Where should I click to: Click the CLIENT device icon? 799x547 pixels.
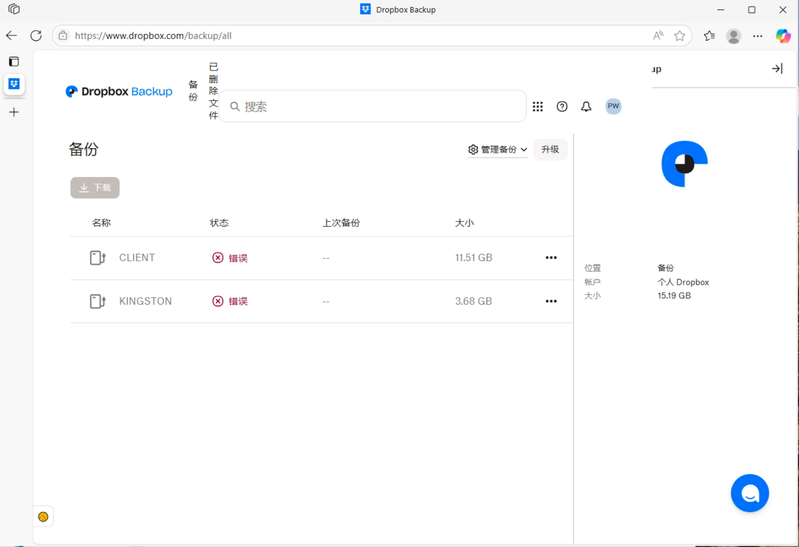coord(97,258)
